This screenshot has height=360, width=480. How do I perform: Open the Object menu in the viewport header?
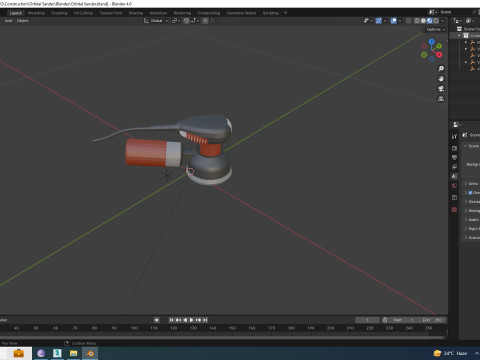point(23,21)
